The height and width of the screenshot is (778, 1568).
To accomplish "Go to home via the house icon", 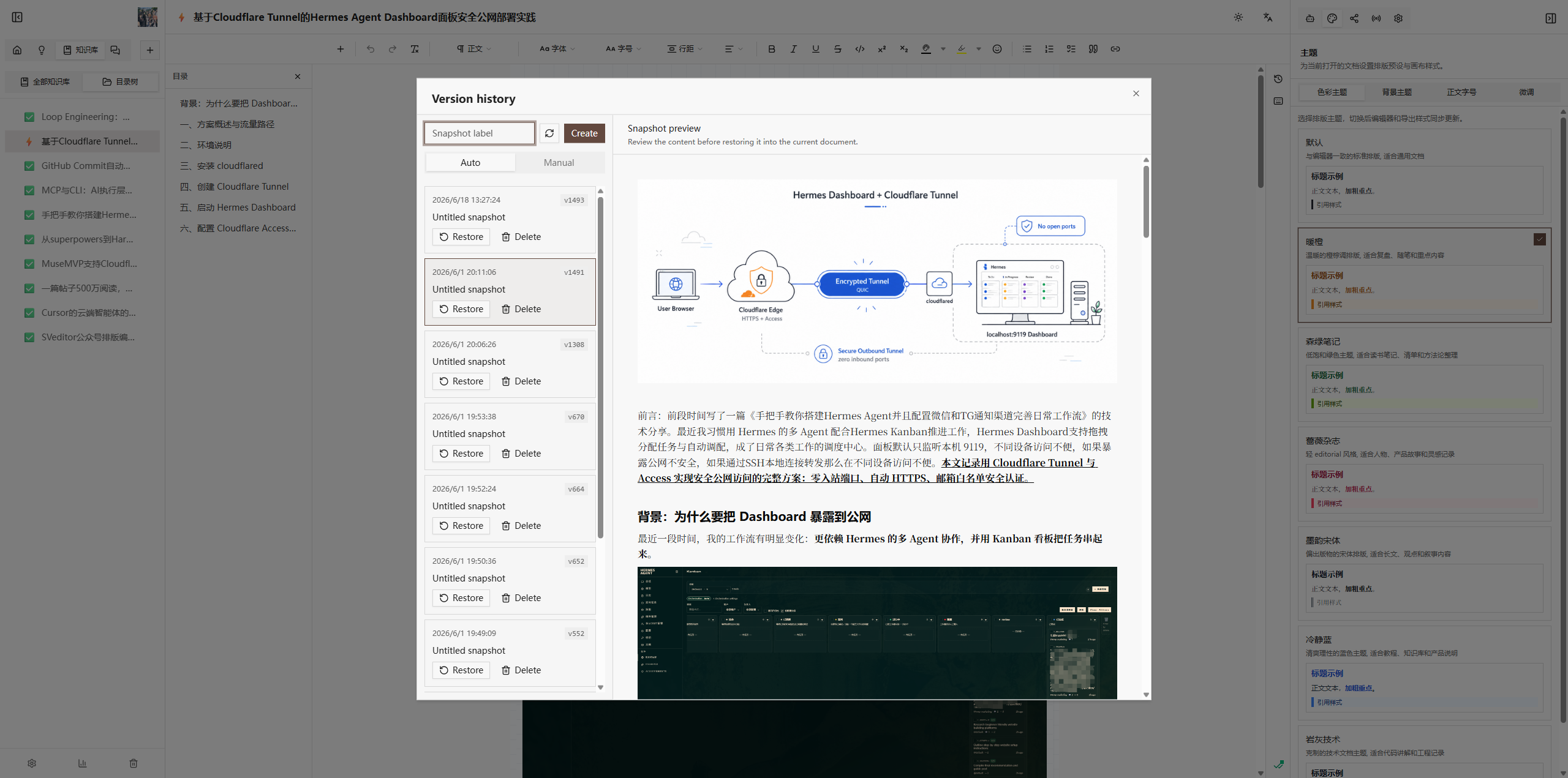I will 17,50.
